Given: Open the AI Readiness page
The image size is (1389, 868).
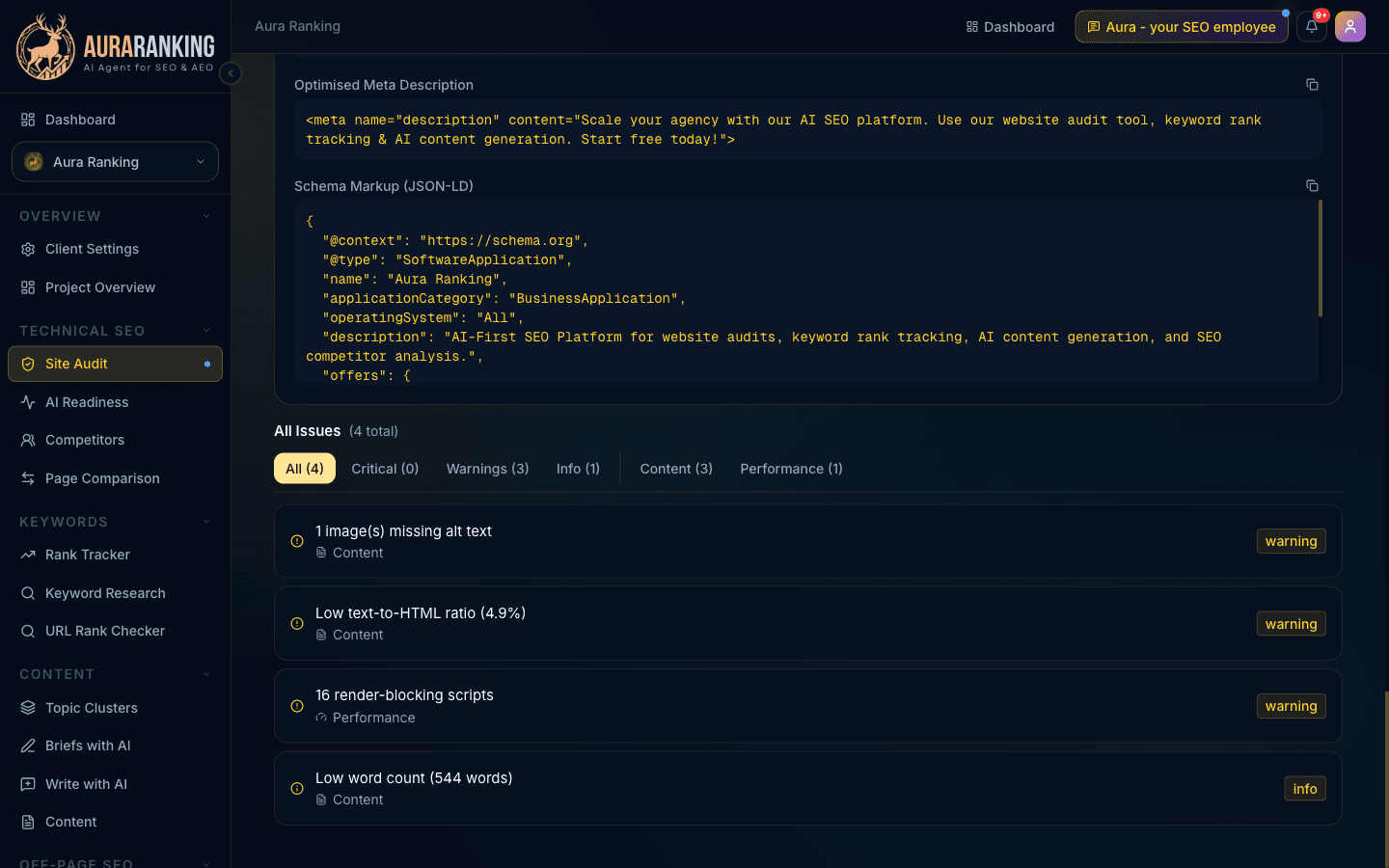Looking at the screenshot, I should coord(115,402).
